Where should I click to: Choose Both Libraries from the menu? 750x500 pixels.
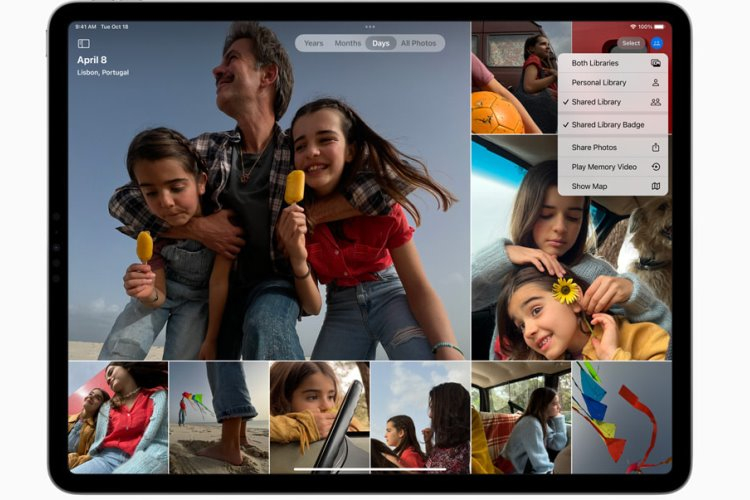(595, 63)
